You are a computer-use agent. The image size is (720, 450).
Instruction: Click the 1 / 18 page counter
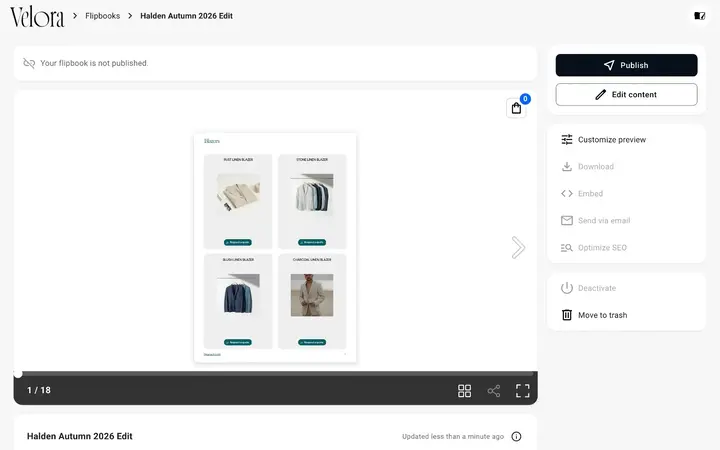point(39,390)
